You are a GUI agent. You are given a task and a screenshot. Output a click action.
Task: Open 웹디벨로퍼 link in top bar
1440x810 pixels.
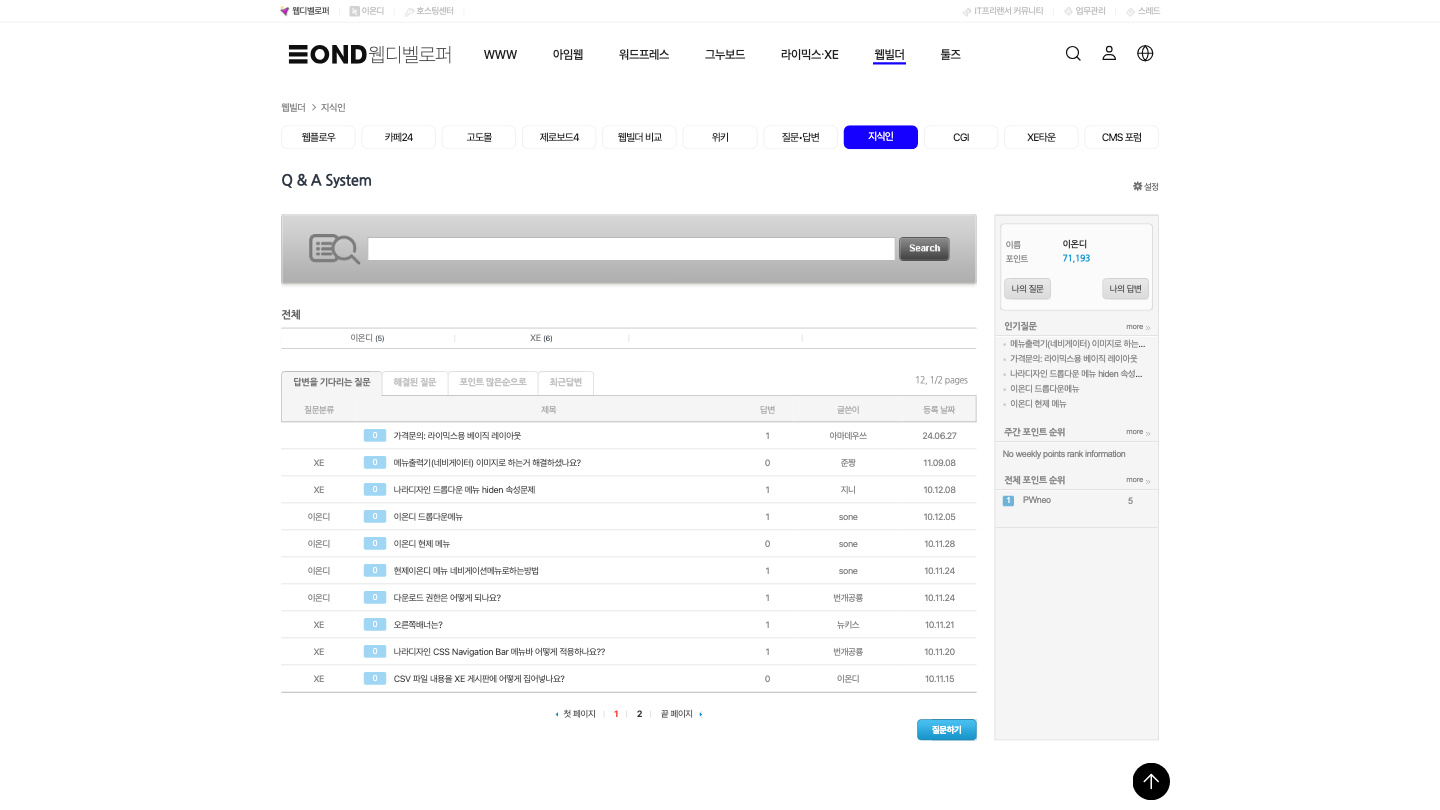305,11
